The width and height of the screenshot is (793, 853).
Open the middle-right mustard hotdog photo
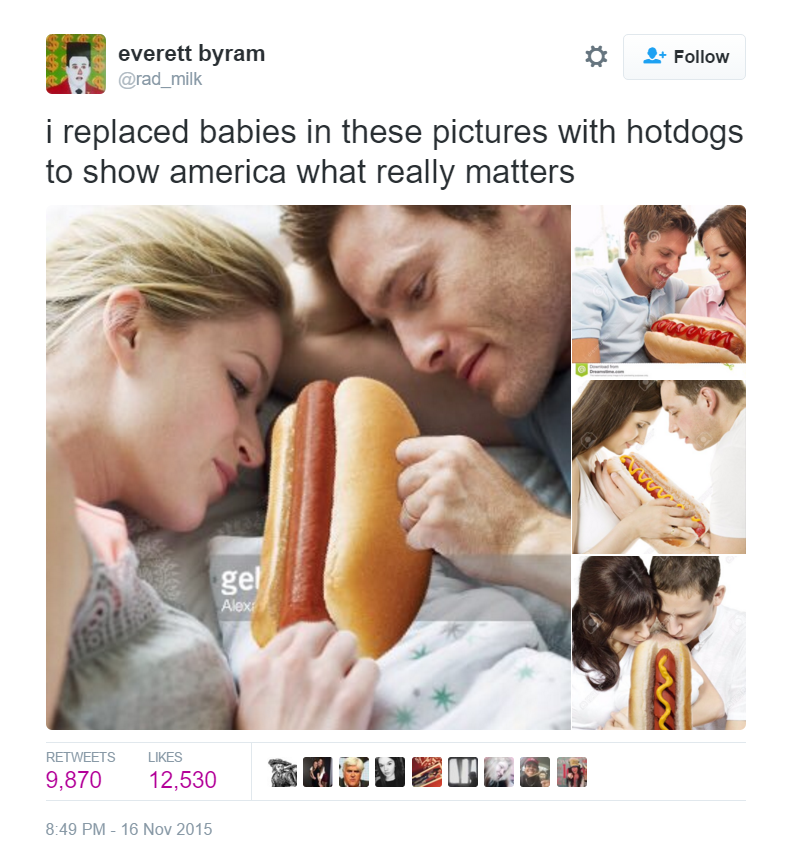pyautogui.click(x=659, y=467)
